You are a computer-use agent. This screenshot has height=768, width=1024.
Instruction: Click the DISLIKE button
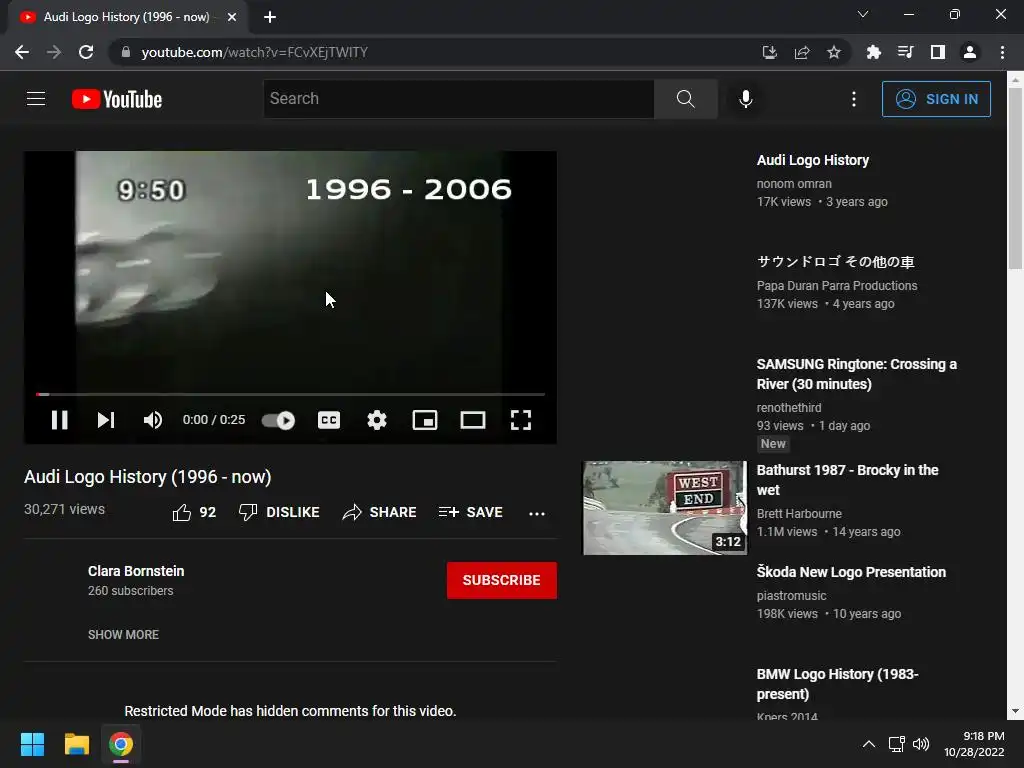(279, 513)
